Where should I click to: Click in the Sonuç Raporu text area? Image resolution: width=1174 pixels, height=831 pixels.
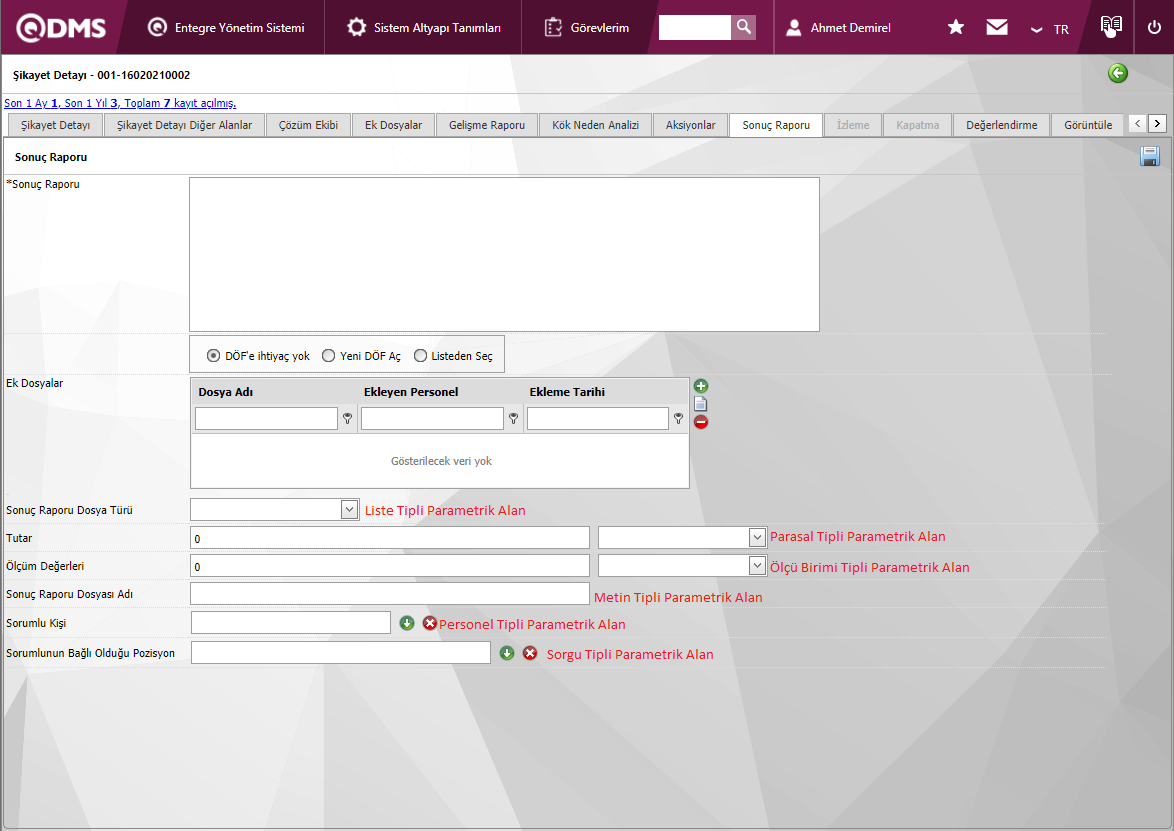504,254
